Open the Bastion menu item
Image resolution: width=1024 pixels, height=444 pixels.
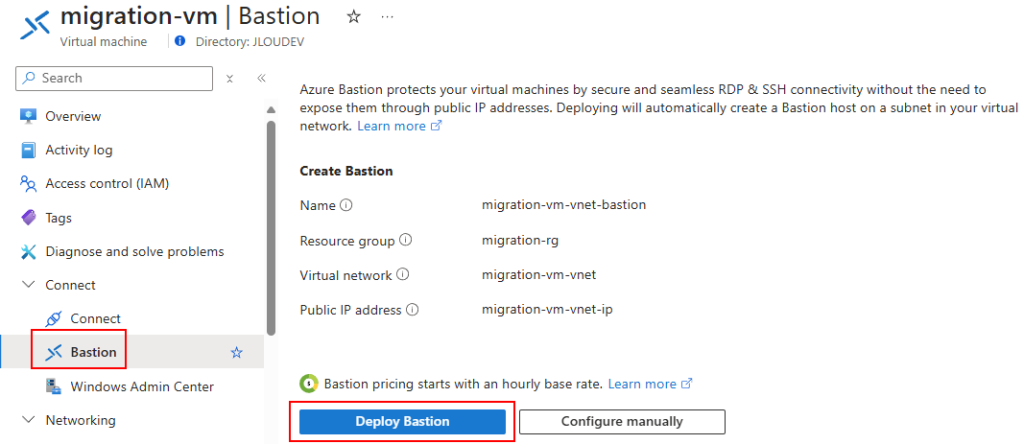pos(93,352)
